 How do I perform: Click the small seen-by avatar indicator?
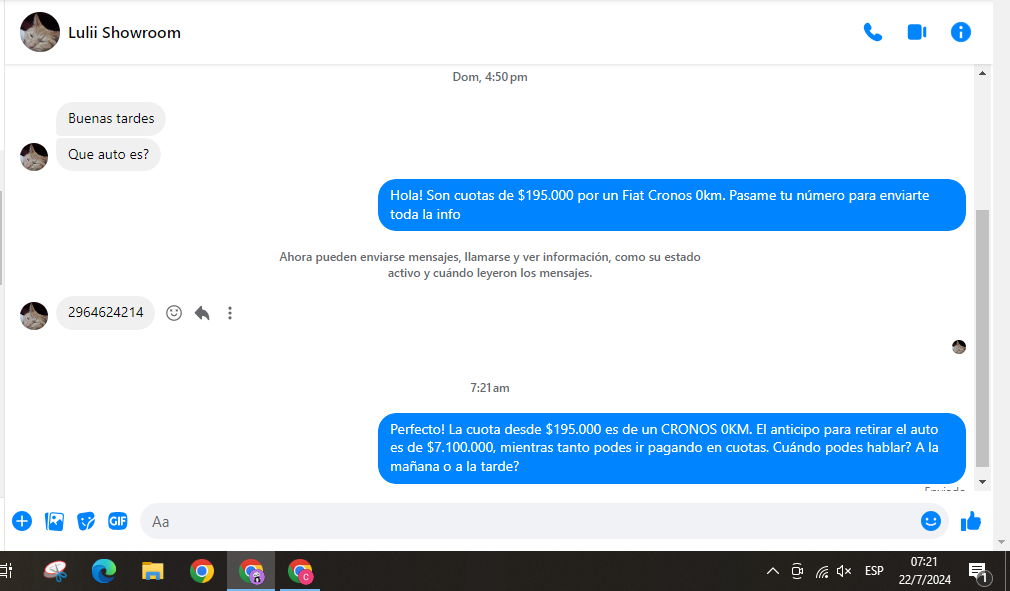(958, 347)
